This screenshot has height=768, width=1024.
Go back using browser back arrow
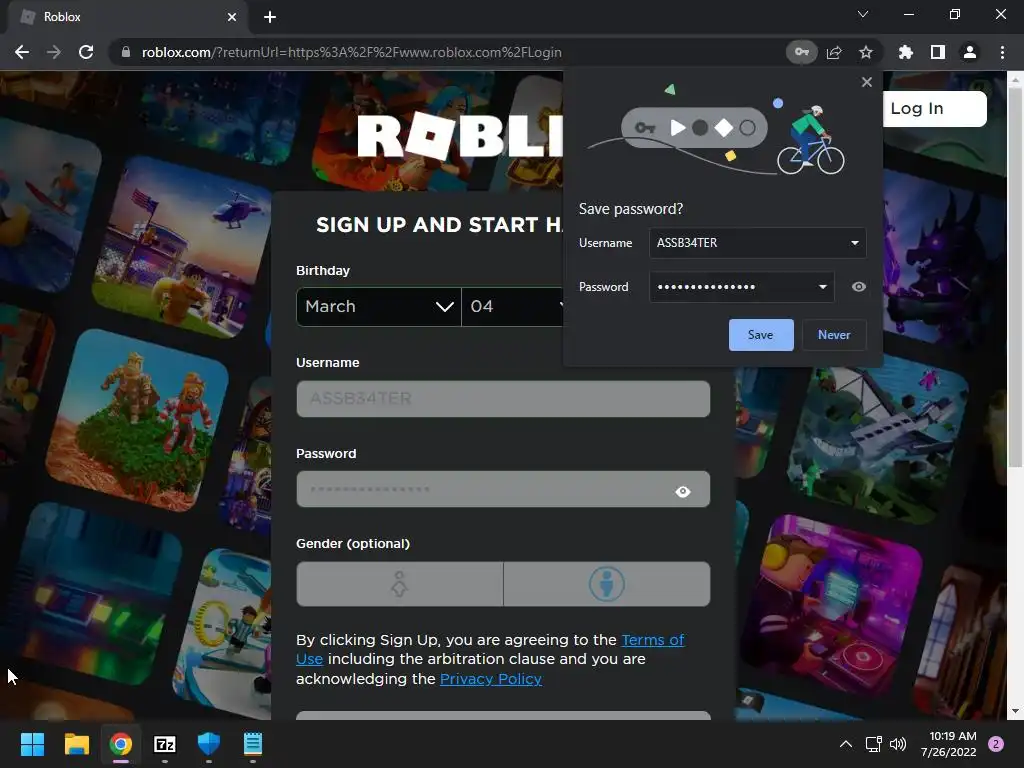click(22, 52)
